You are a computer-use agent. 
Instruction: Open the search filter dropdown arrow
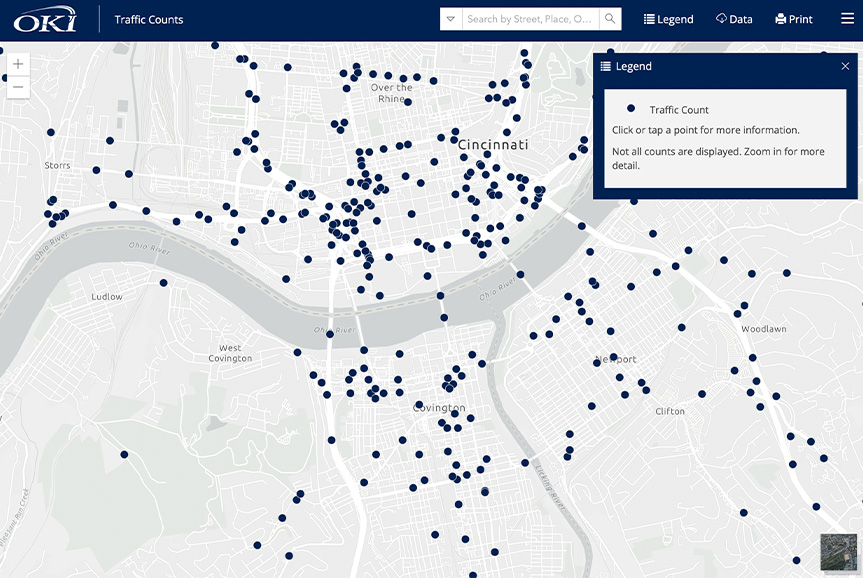[x=451, y=18]
